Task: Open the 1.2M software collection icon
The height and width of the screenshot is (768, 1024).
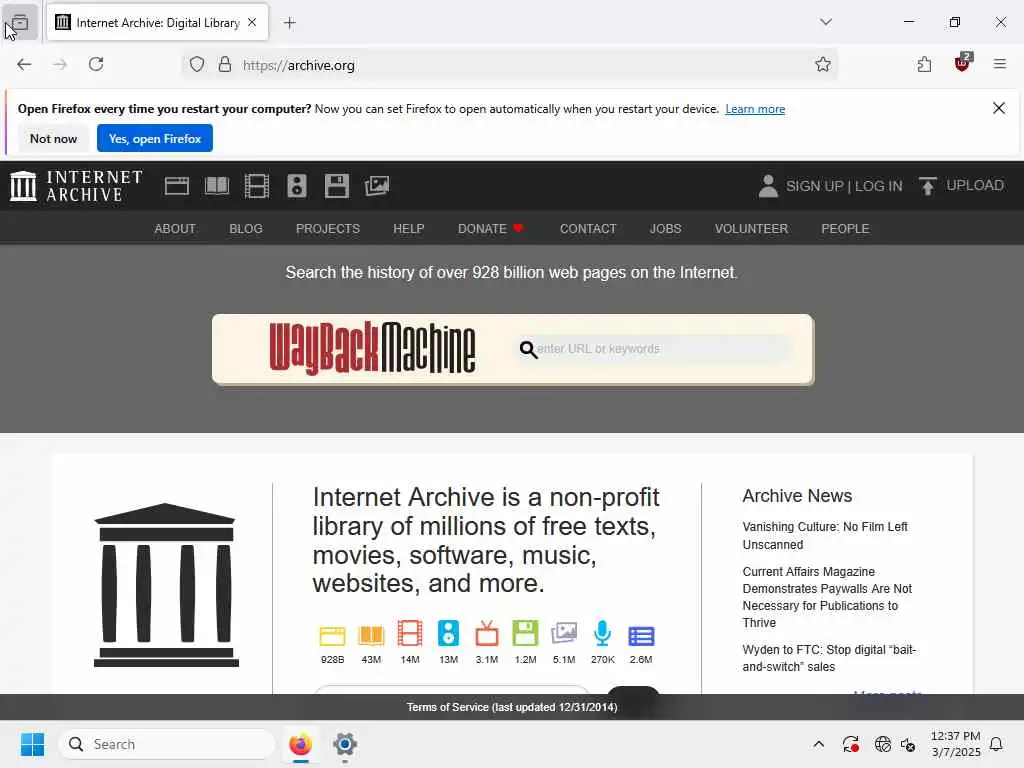Action: 525,633
